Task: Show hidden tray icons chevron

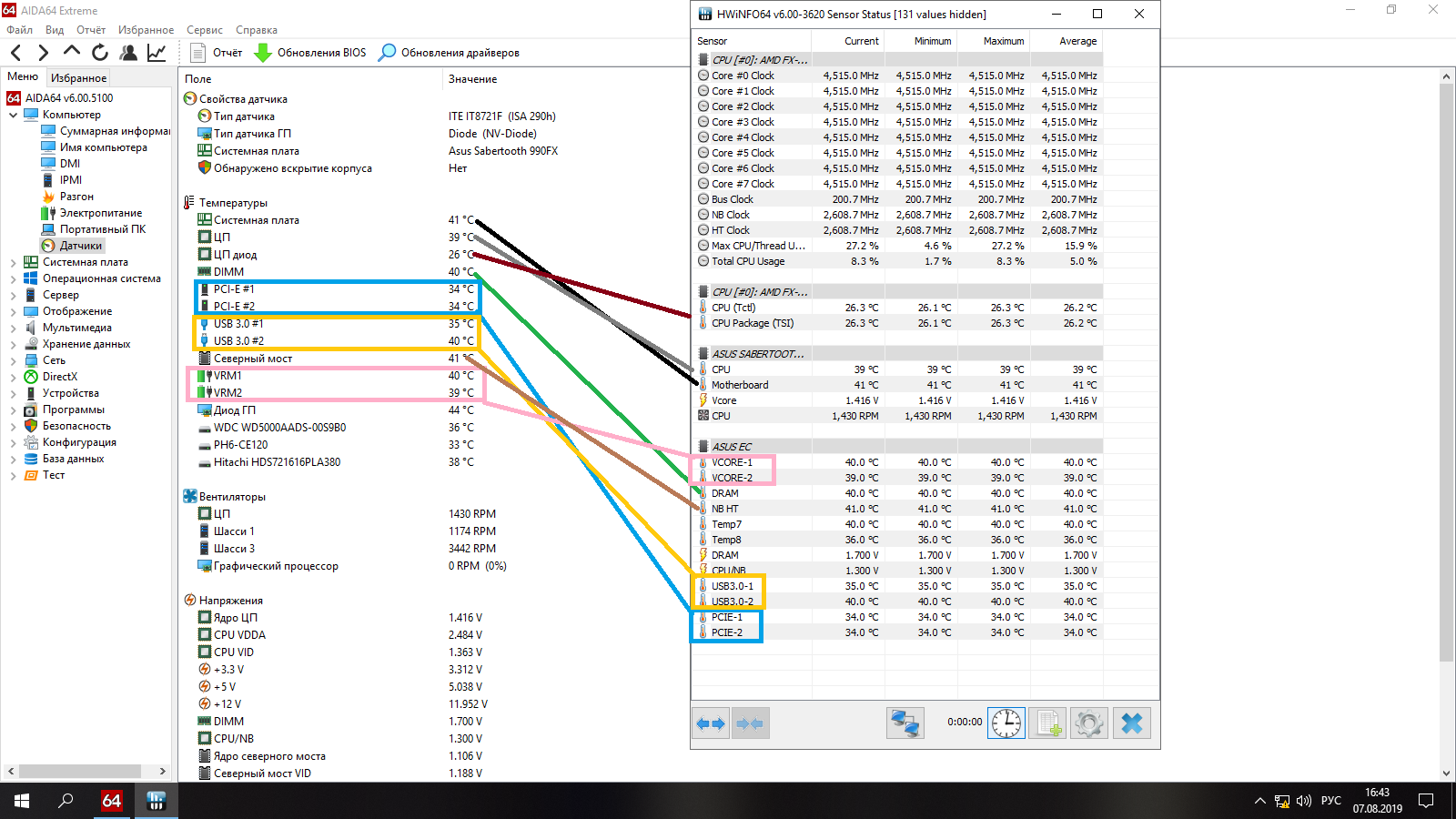Action: click(x=1260, y=801)
